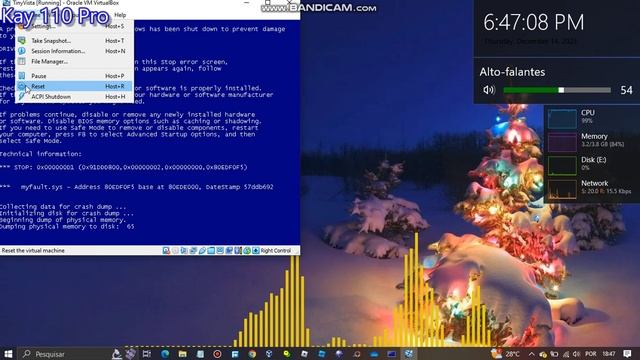Screen dimensions: 640x360
Task: Open the system tray volume icon
Action: 576,354
